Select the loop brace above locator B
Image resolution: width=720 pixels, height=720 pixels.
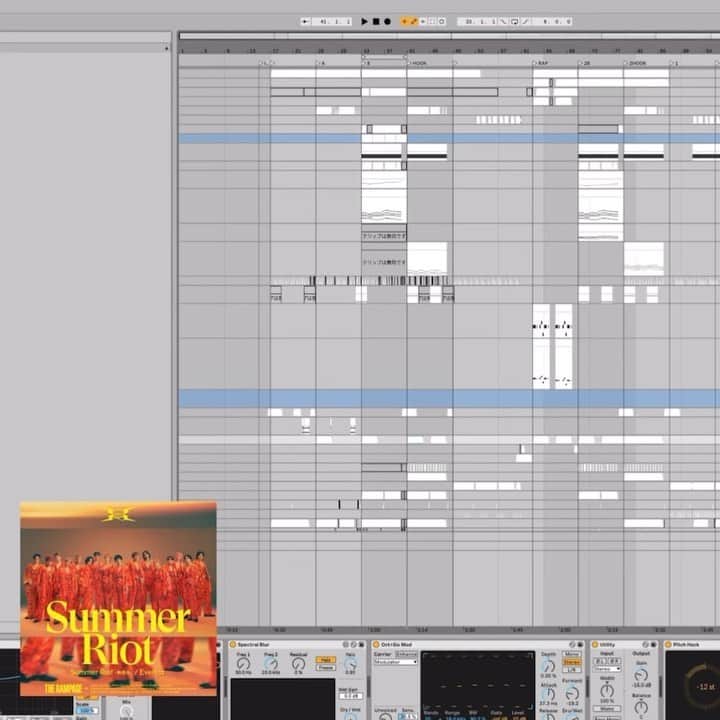(x=384, y=57)
